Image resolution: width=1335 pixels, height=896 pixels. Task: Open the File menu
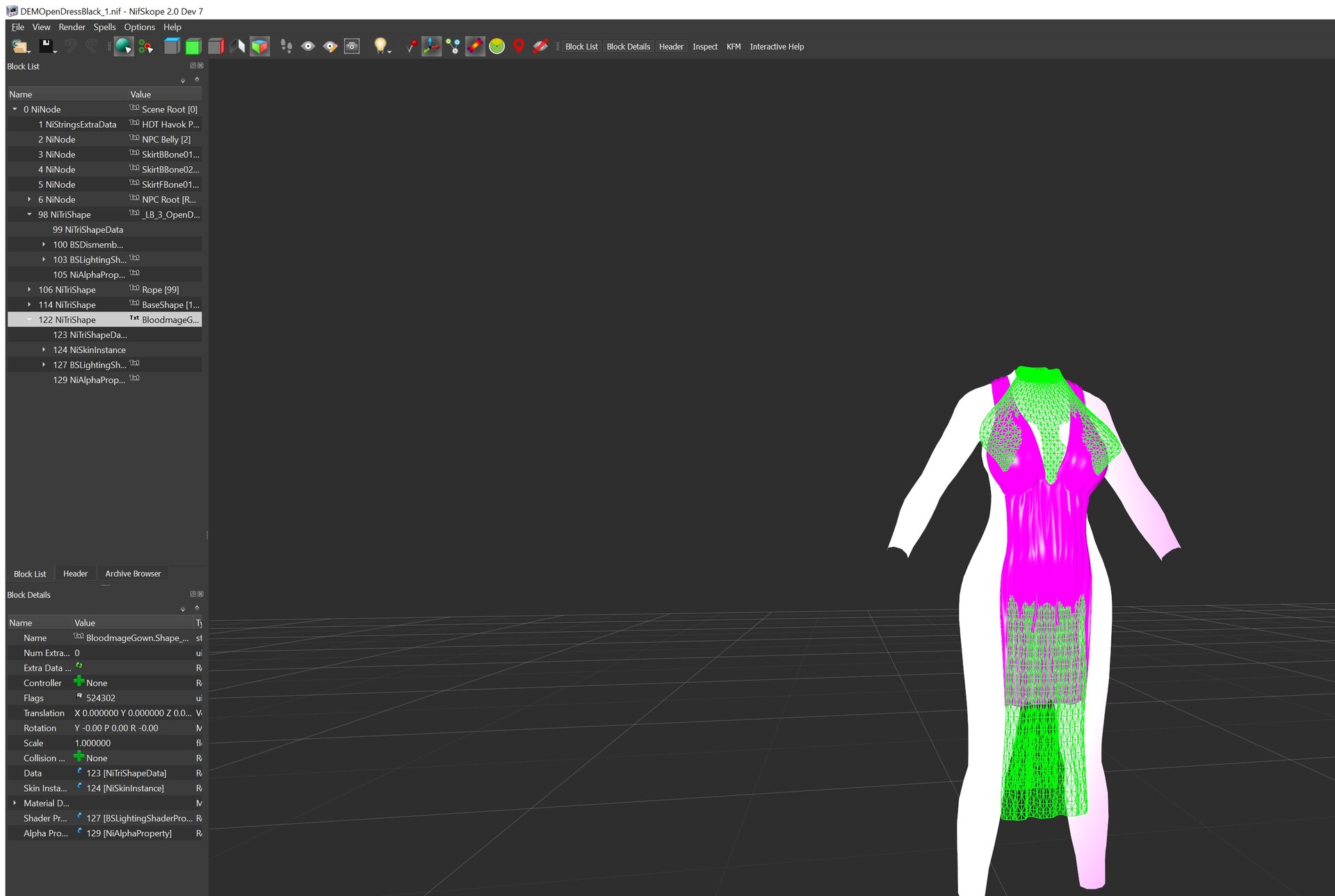point(18,27)
